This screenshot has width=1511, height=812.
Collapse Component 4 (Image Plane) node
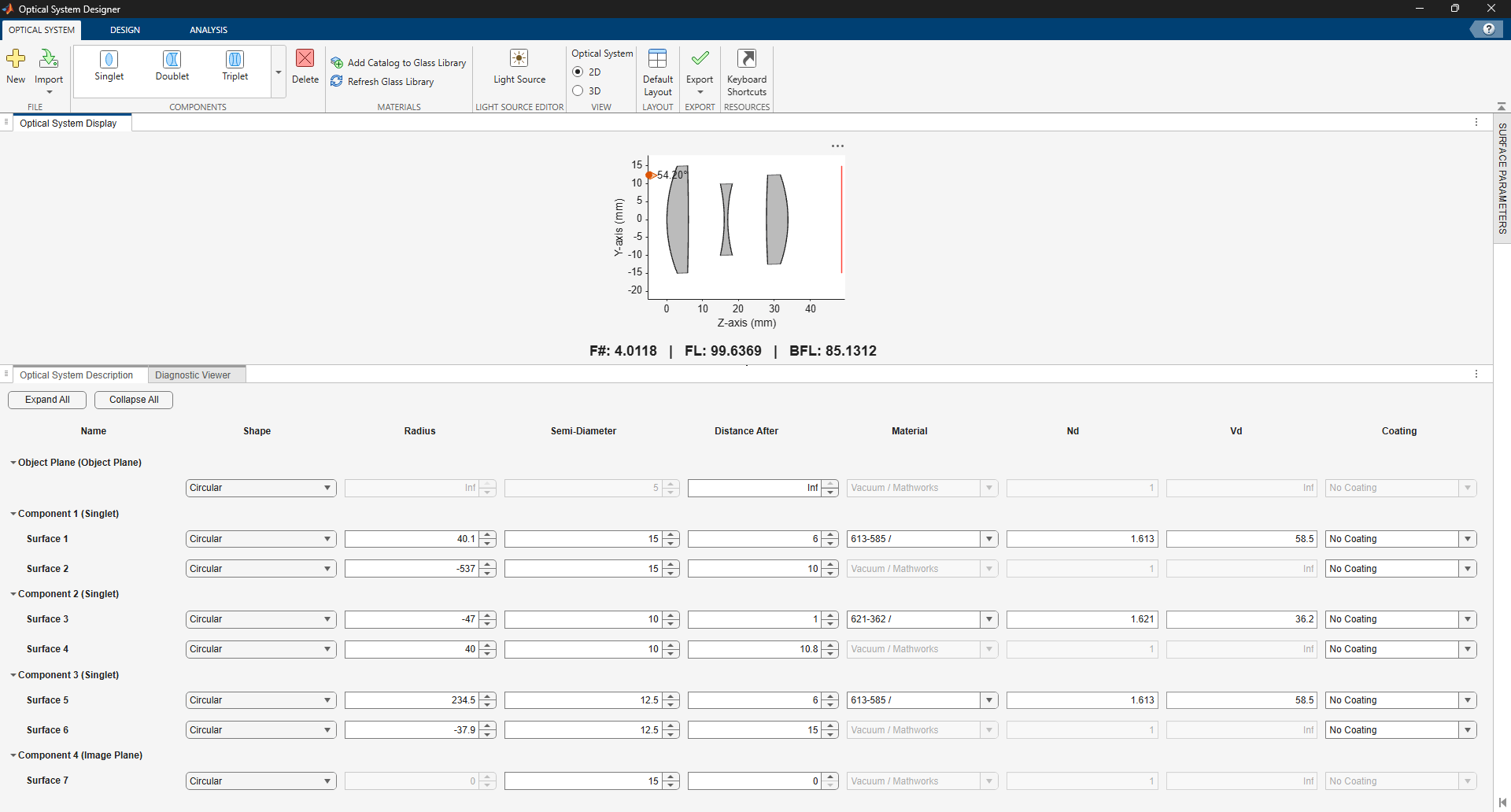[x=13, y=755]
